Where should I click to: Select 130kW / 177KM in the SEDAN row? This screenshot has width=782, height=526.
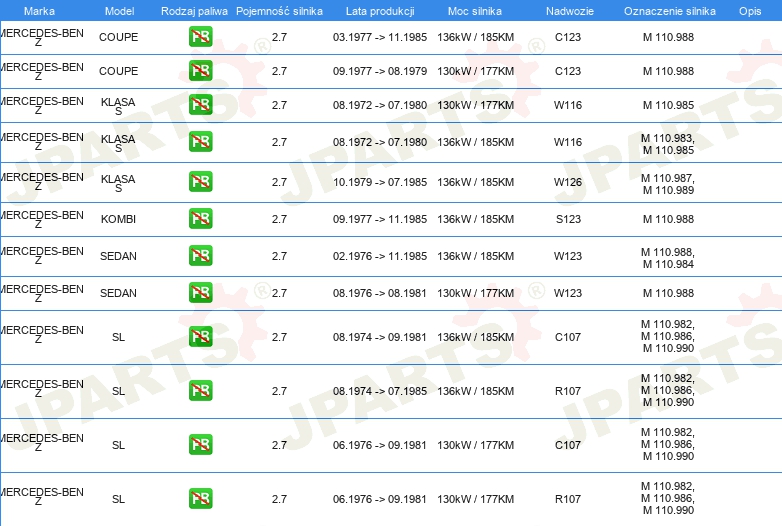click(x=475, y=293)
